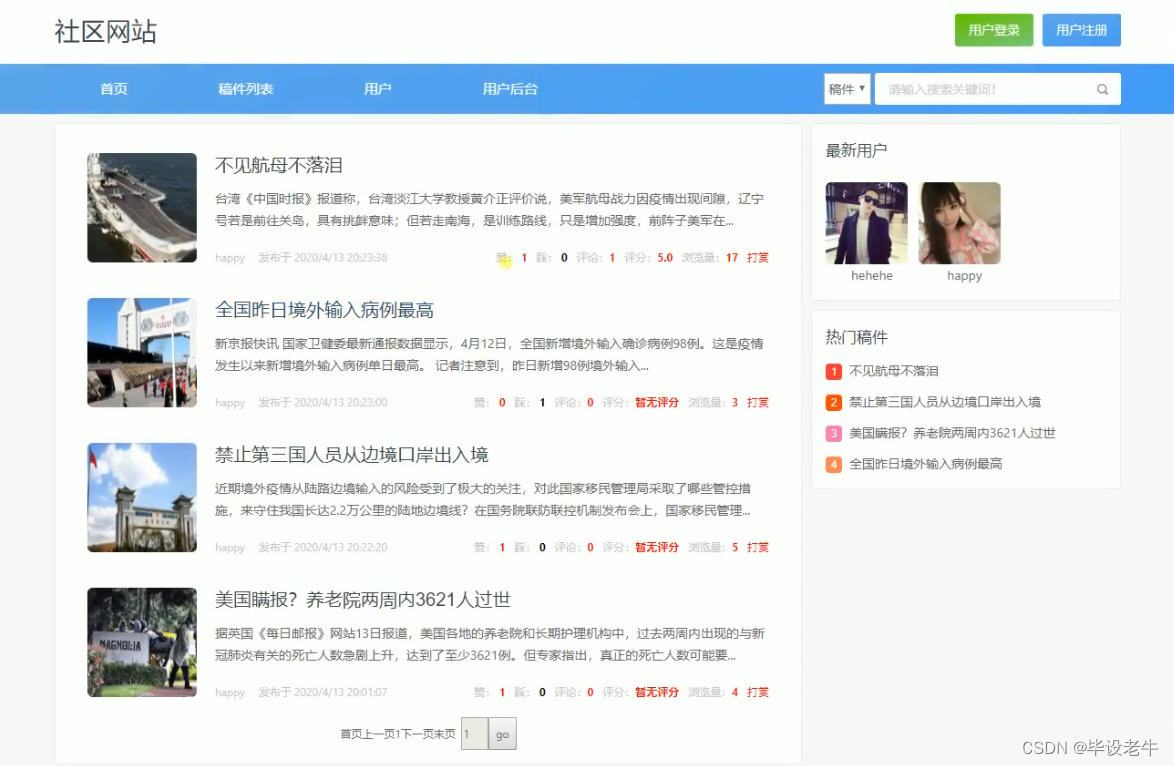Click the go pagination button
This screenshot has height=766, width=1174.
[x=502, y=733]
